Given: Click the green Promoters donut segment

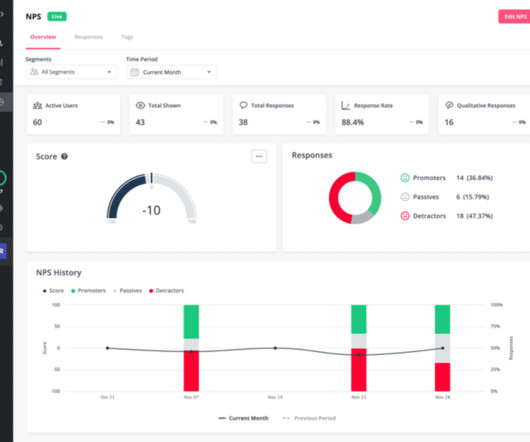Looking at the screenshot, I should click(374, 189).
